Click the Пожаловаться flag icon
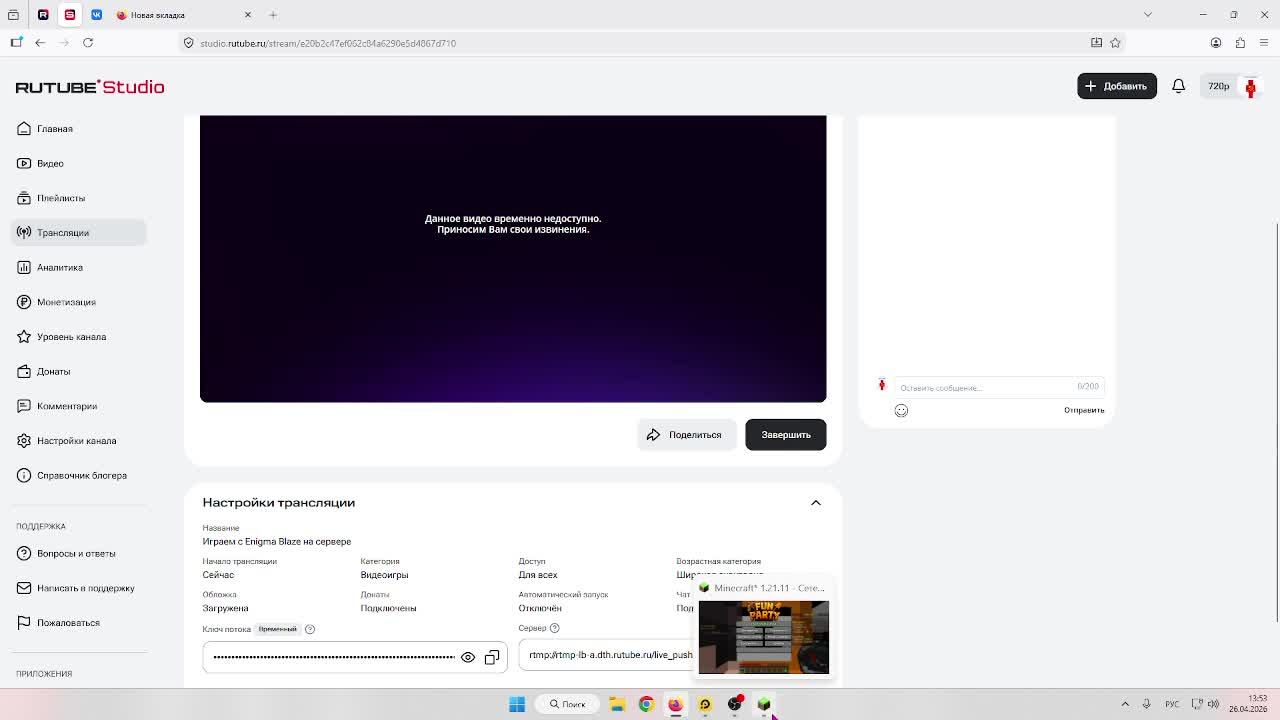 point(24,623)
